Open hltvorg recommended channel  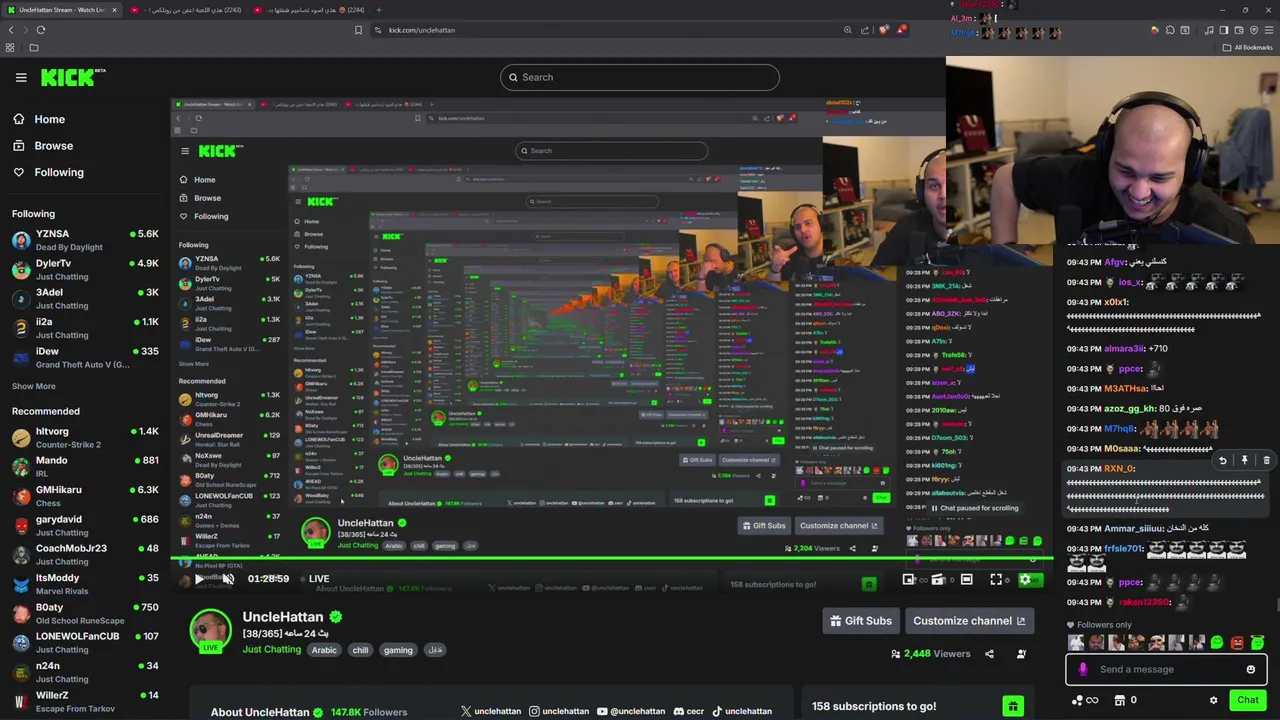coord(85,437)
